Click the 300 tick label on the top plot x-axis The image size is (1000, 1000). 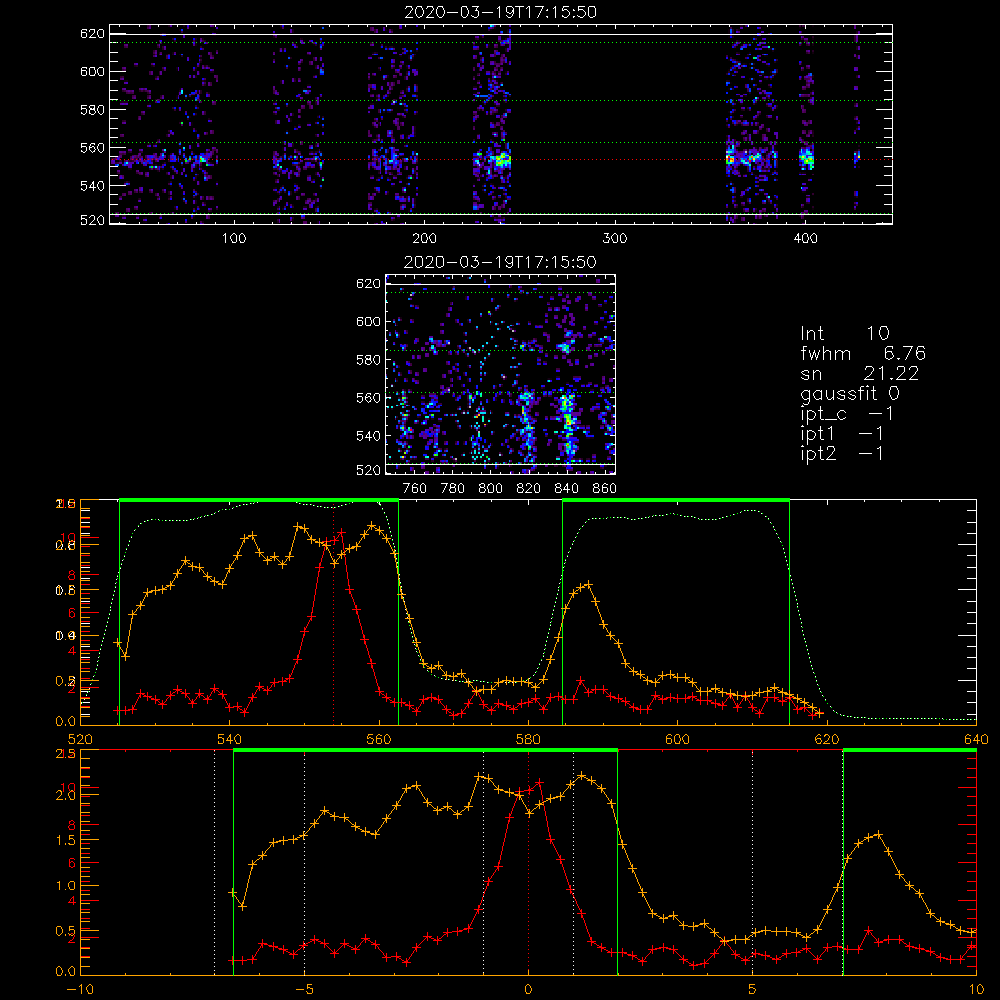615,239
